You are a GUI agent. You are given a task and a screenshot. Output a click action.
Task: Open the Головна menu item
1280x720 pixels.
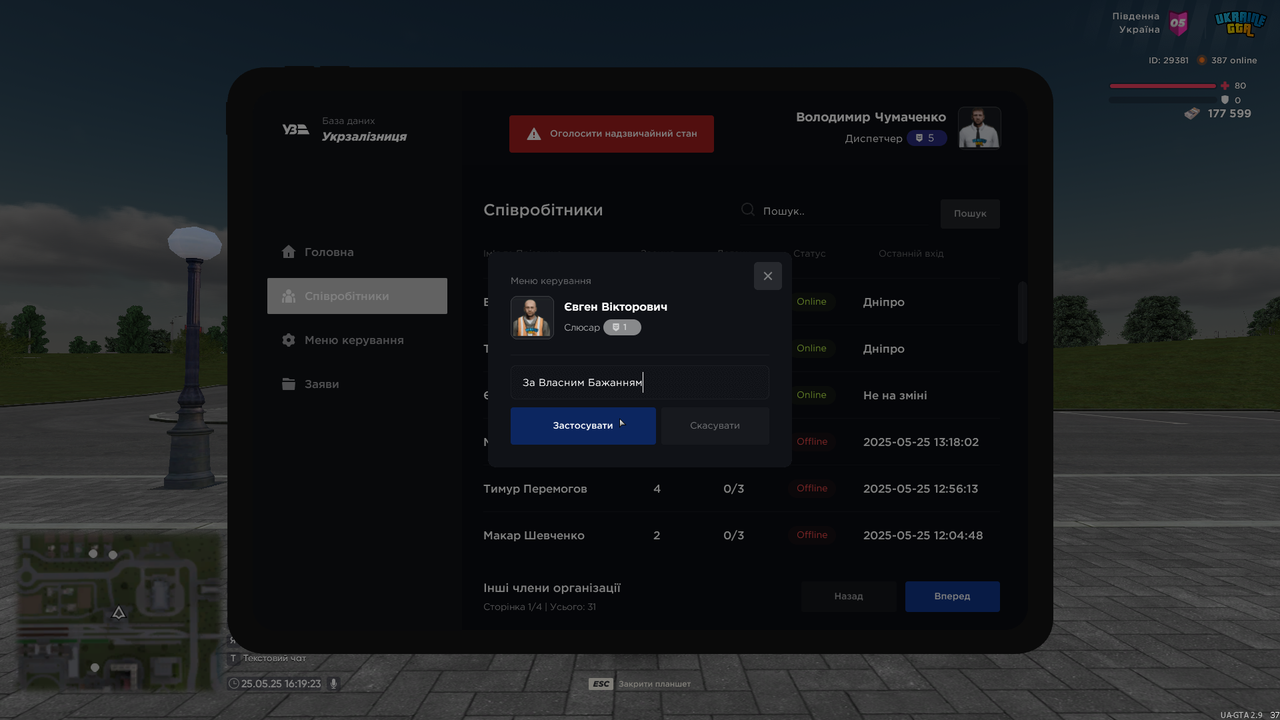[x=357, y=252]
